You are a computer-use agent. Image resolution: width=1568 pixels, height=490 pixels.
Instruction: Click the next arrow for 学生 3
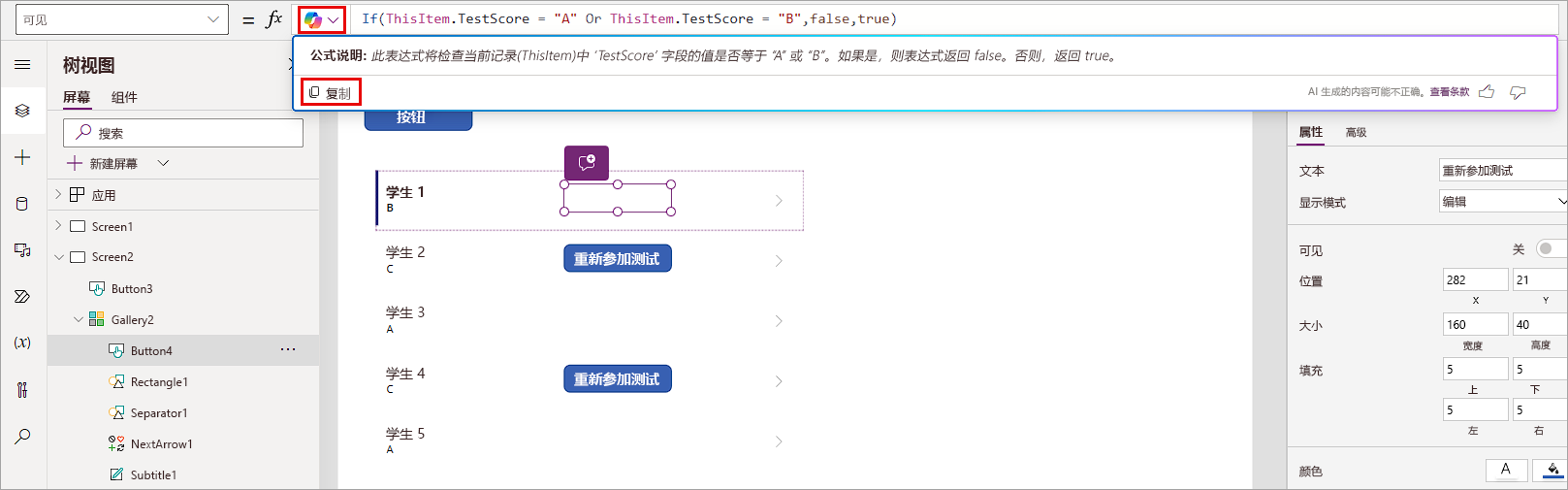point(779,321)
